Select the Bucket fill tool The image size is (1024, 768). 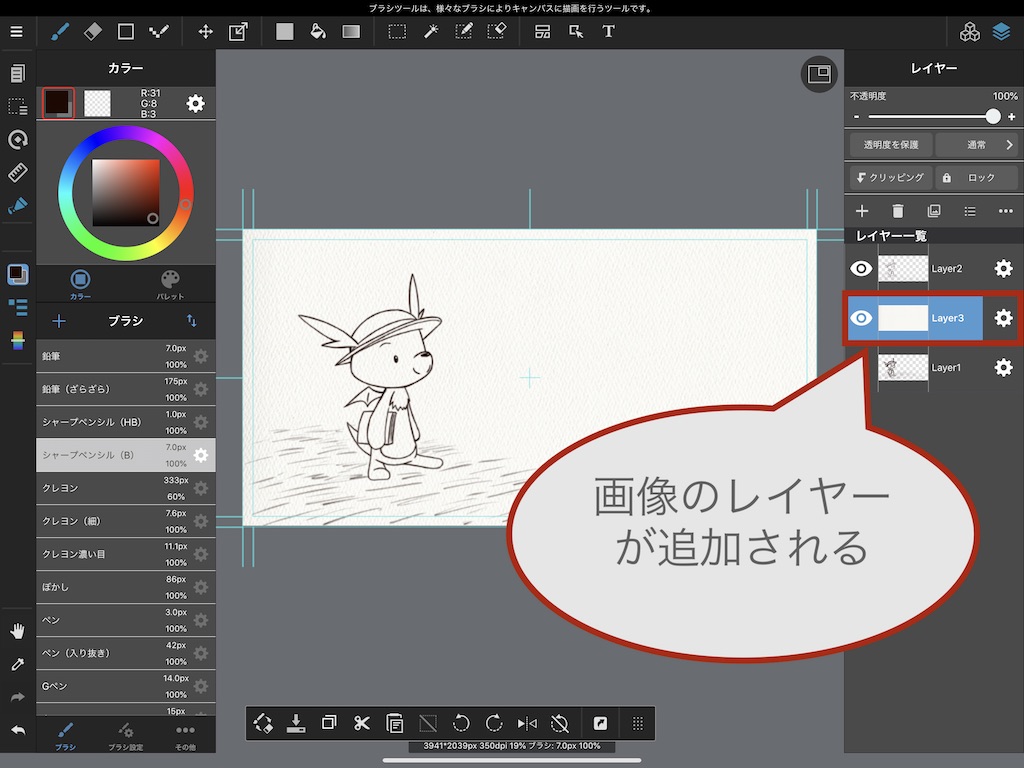coord(317,31)
